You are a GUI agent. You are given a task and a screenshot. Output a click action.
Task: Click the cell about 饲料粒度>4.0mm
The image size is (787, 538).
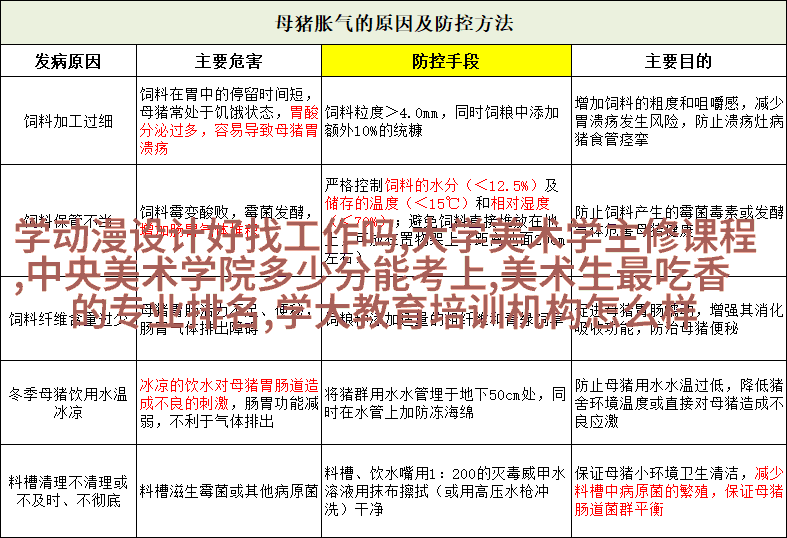coord(446,121)
